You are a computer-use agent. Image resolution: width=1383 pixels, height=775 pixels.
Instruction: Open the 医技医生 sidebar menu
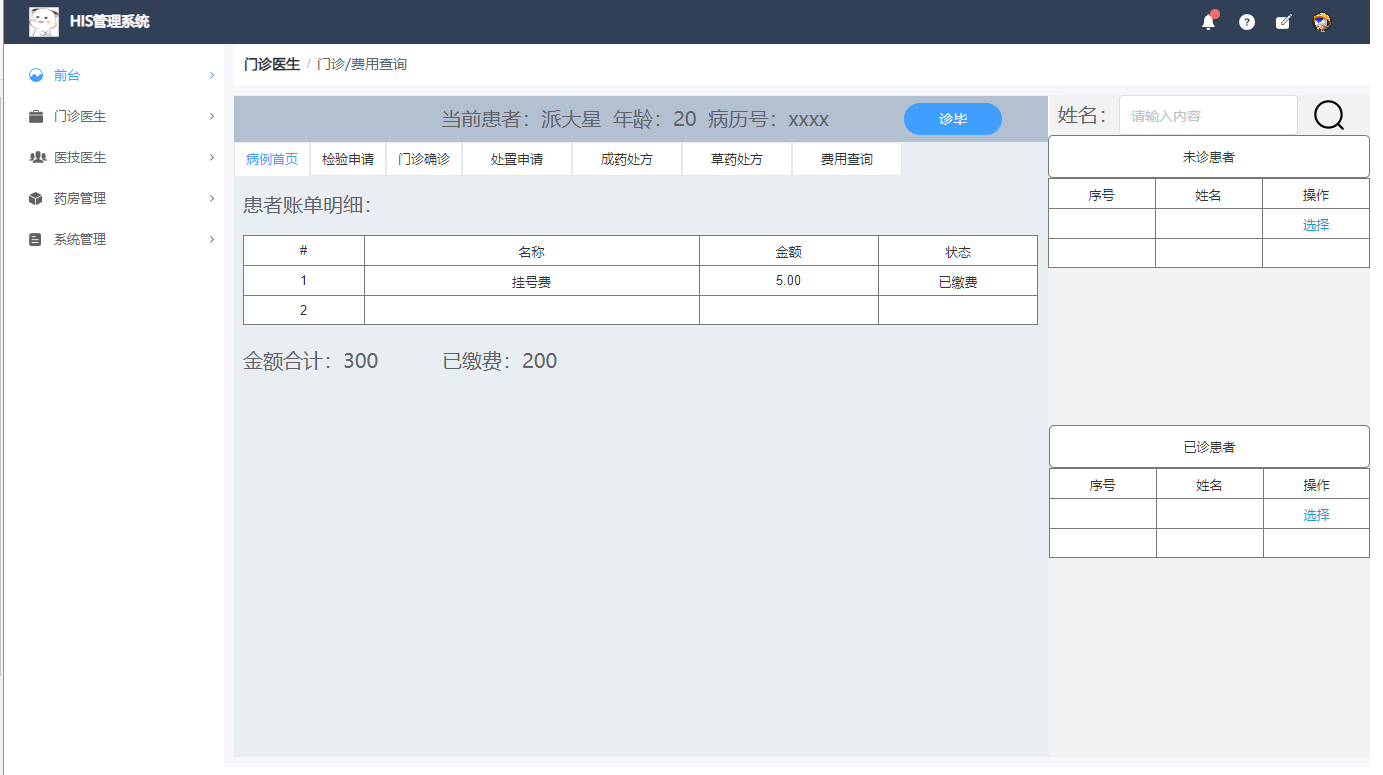114,157
